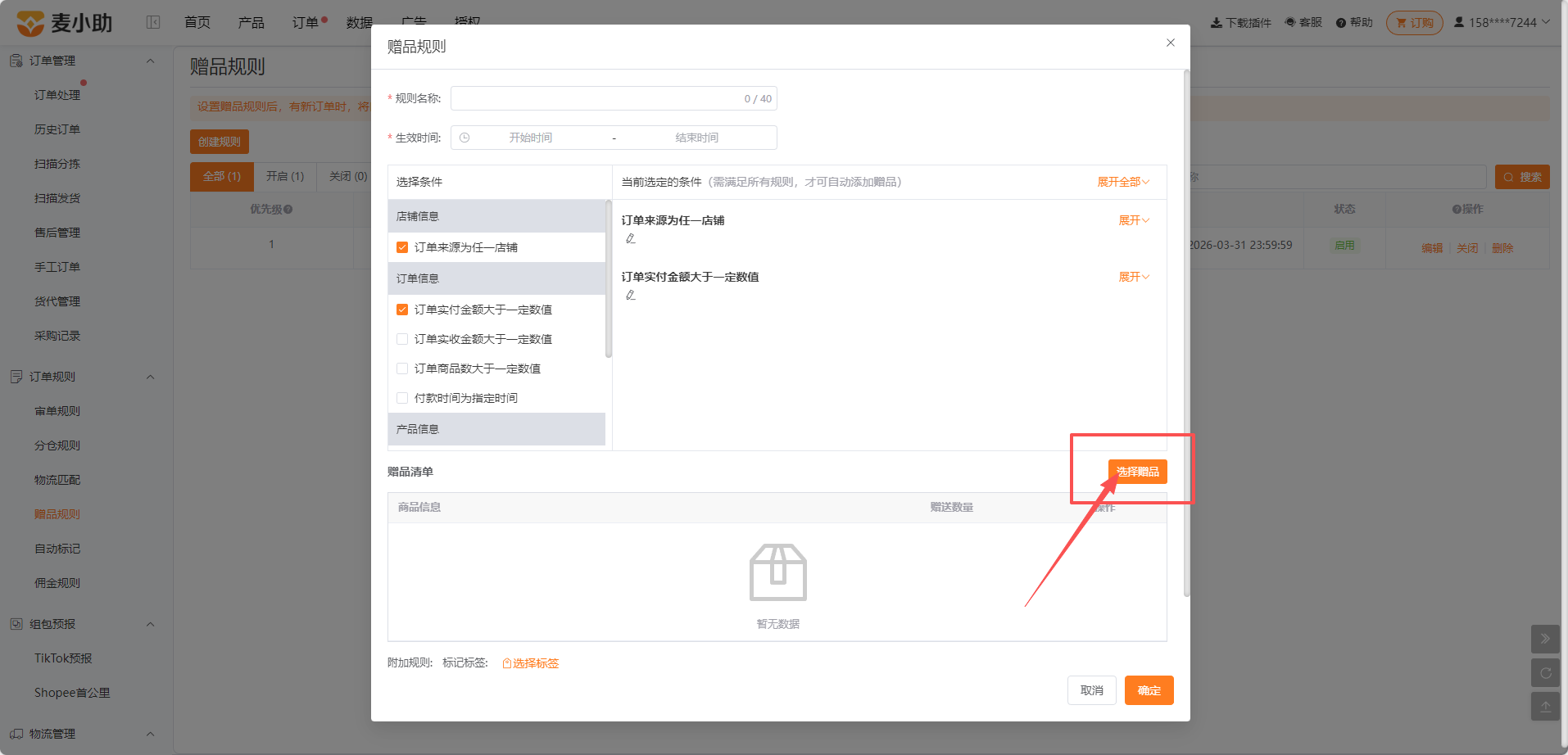Open 物流匹配 in sidebar
The image size is (1568, 755).
[57, 480]
